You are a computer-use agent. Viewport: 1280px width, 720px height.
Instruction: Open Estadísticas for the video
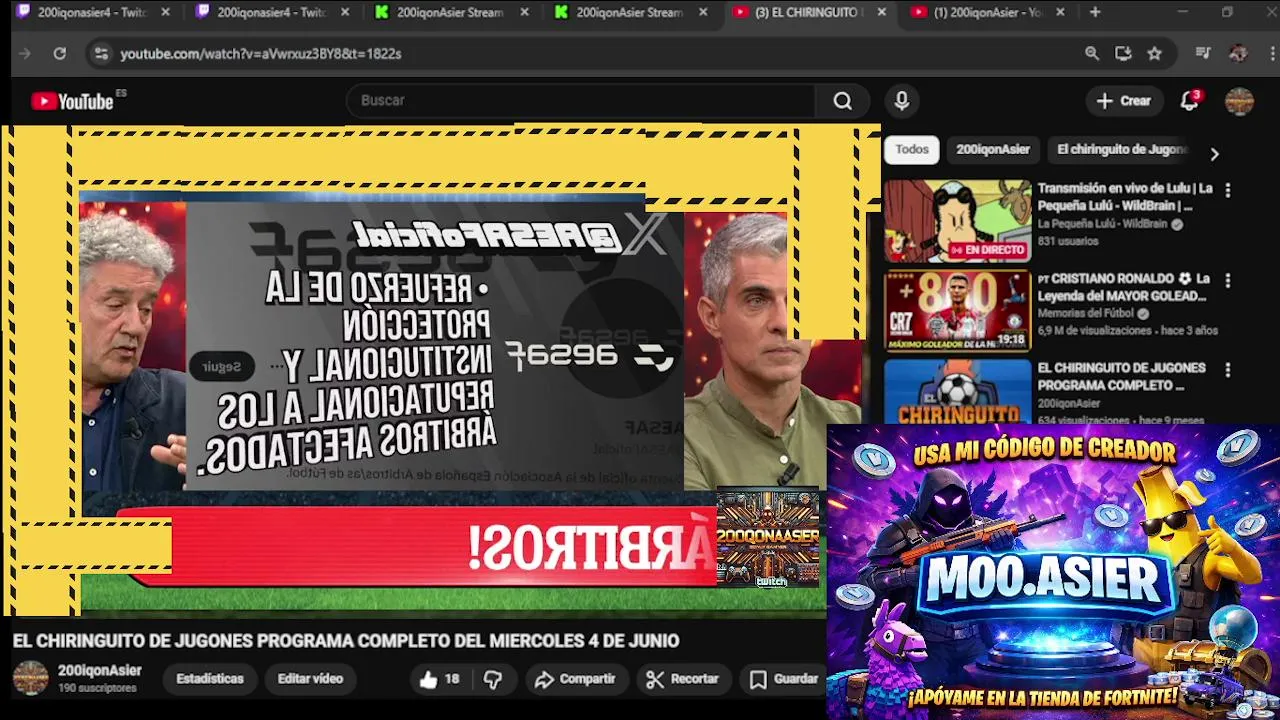coord(210,679)
